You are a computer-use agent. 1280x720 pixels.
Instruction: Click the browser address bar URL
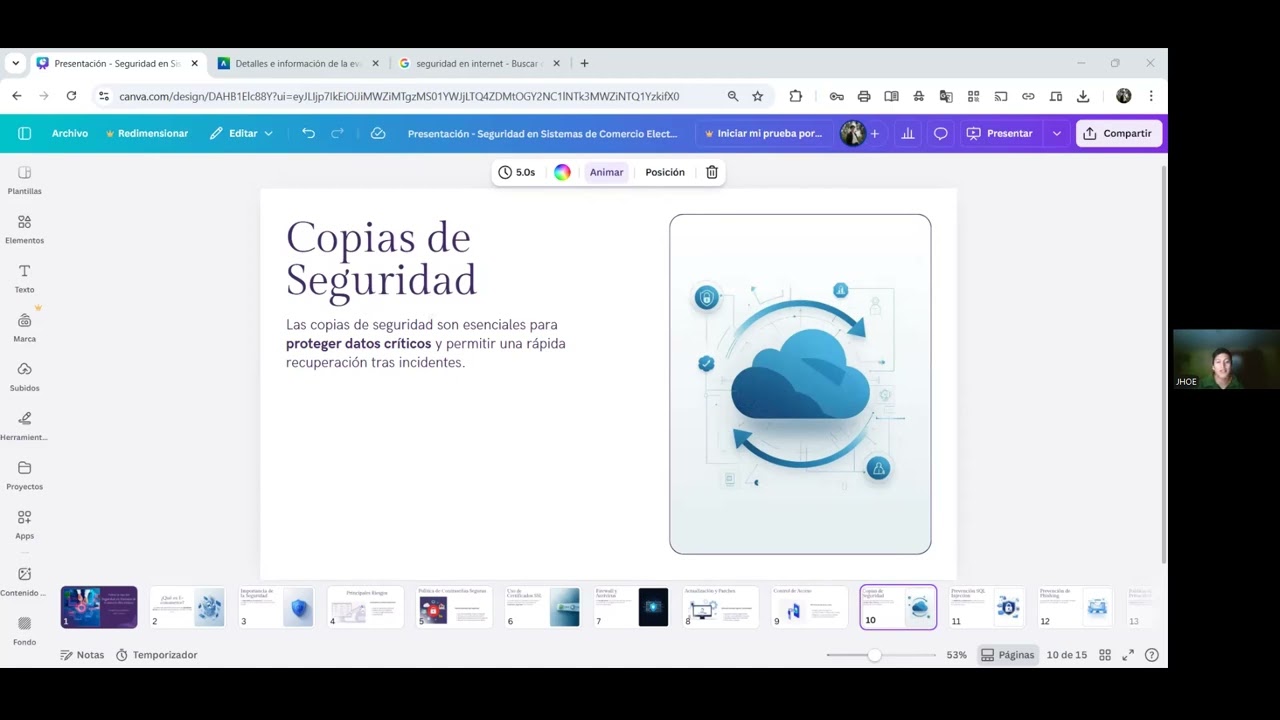tap(399, 96)
